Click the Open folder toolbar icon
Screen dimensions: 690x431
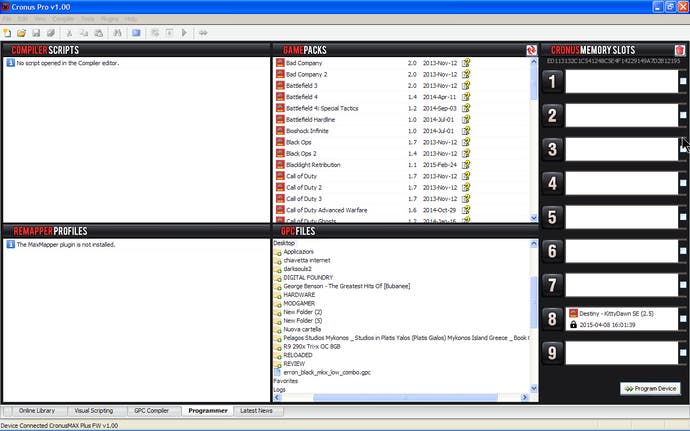click(21, 33)
